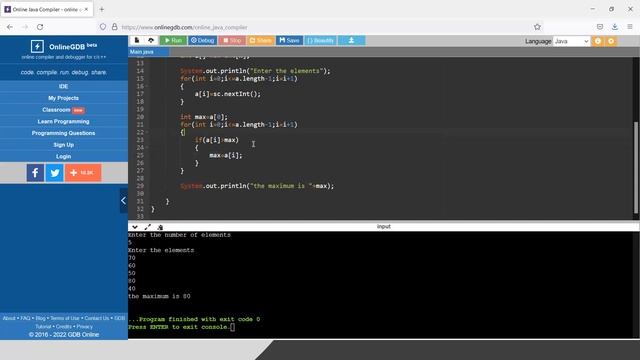Screen dimensions: 640x360
Task: Click the padlock site info icon
Action: pos(115,27)
